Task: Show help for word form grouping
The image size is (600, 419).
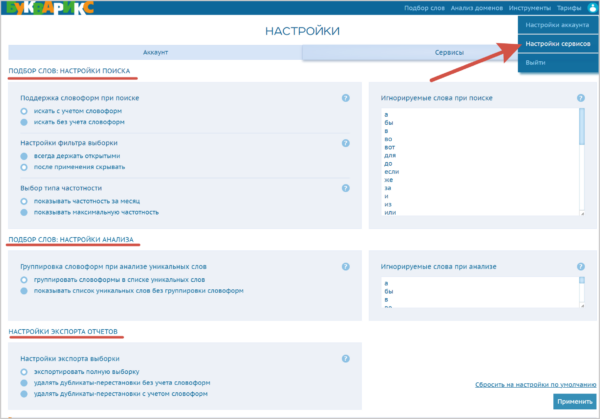Action: [x=346, y=267]
